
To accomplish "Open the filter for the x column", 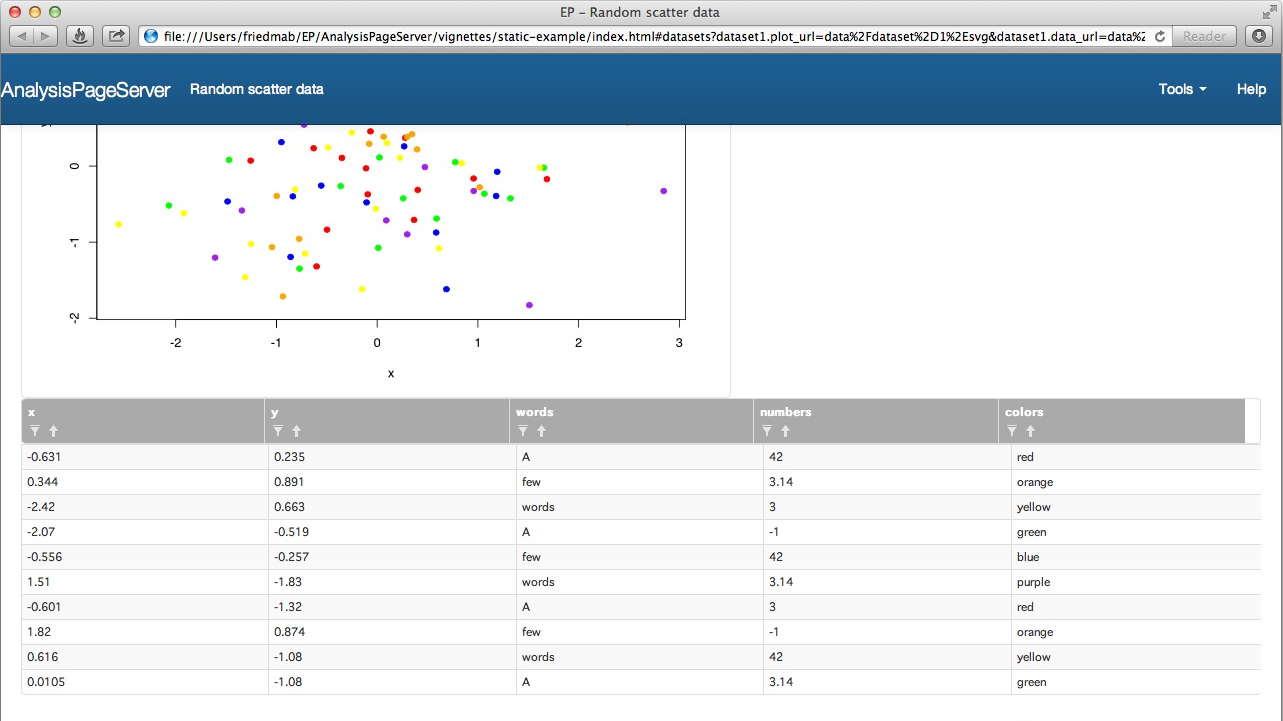I will (34, 431).
